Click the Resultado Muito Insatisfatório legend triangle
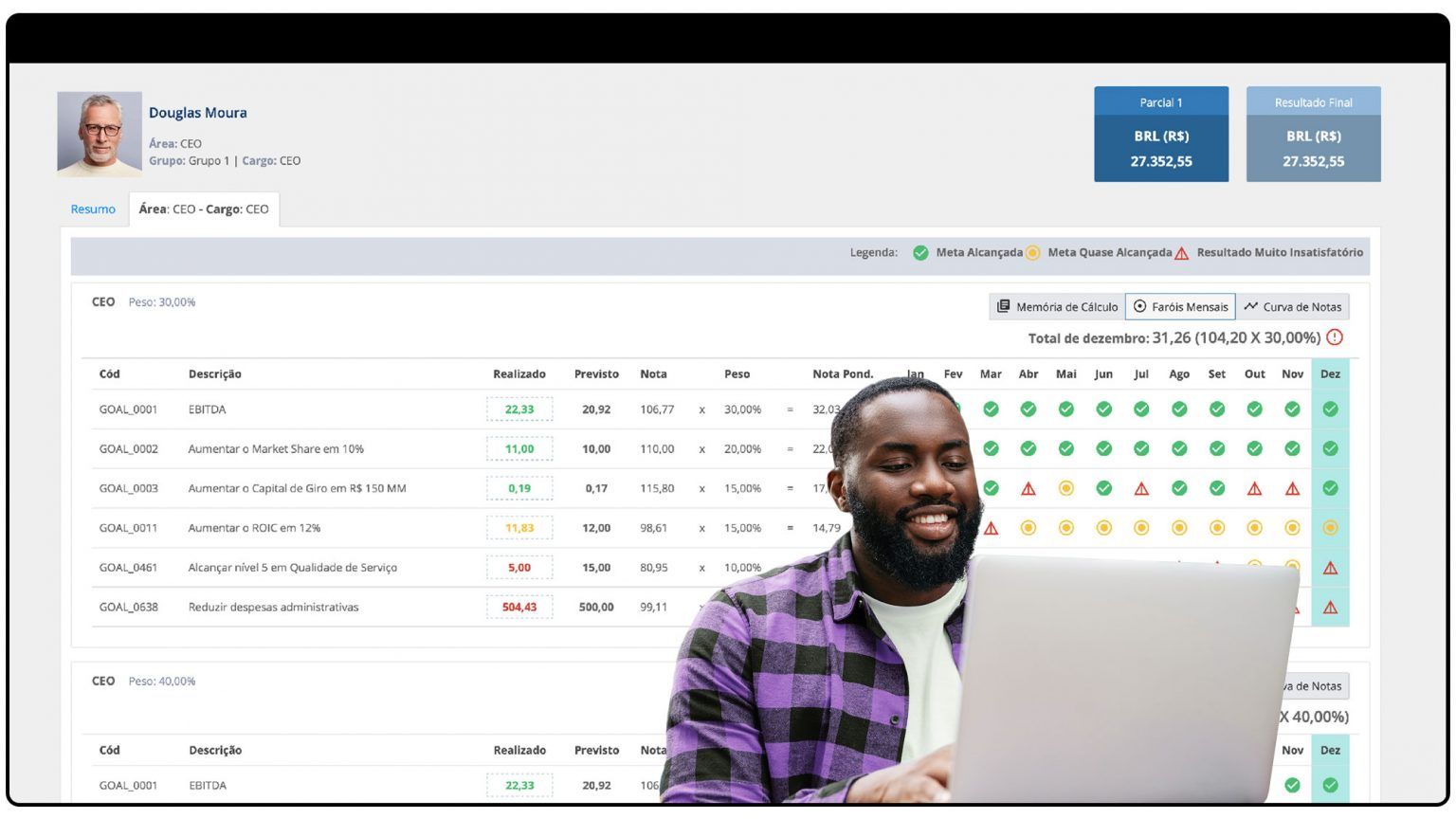The height and width of the screenshot is (819, 1456). [1181, 253]
